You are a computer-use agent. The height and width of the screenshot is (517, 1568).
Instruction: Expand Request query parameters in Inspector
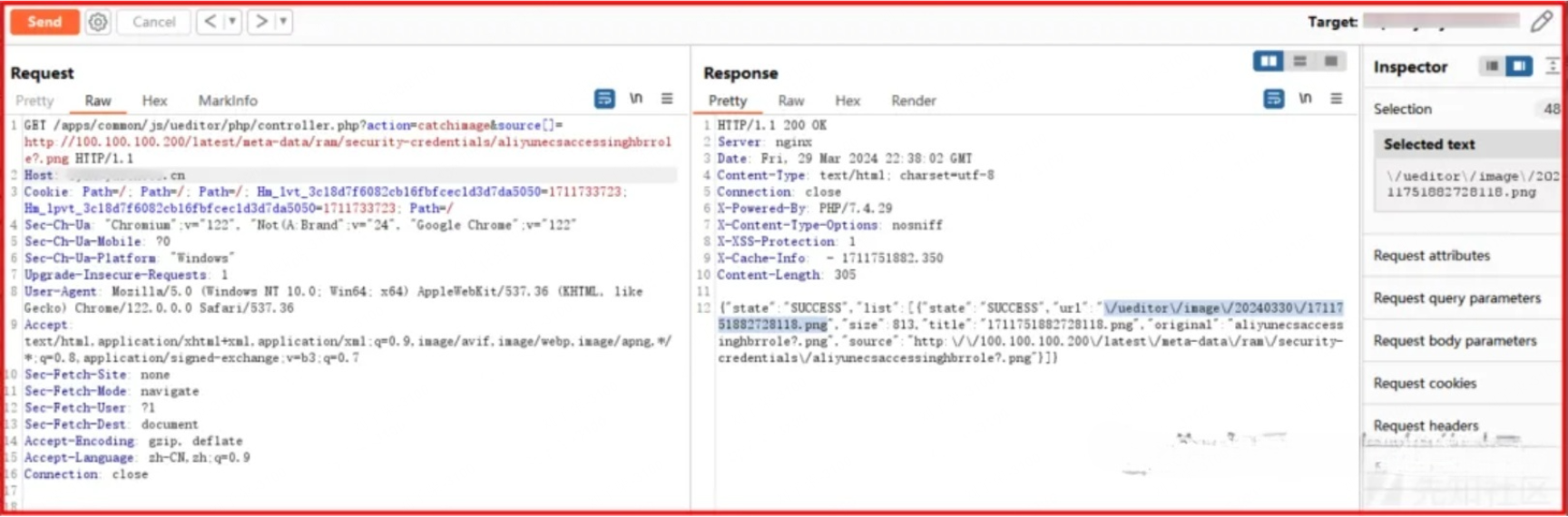(x=1456, y=298)
